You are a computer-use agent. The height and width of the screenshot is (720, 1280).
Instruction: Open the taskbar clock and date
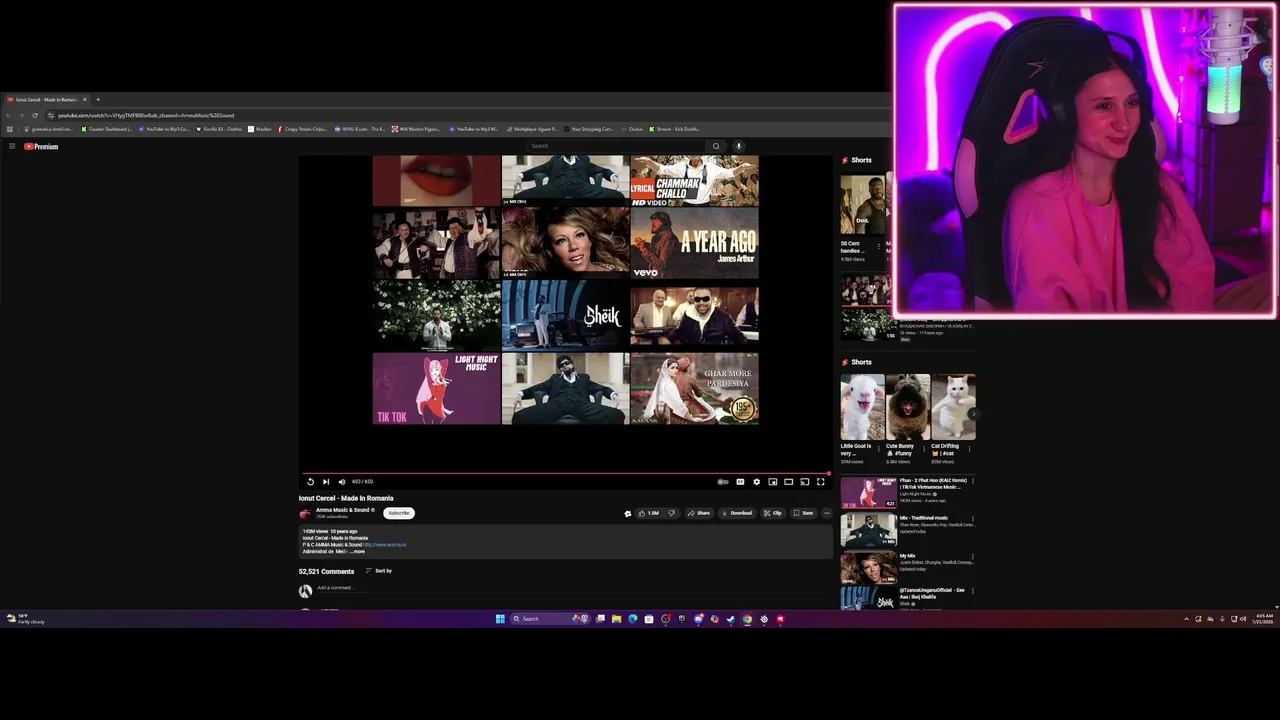1264,619
